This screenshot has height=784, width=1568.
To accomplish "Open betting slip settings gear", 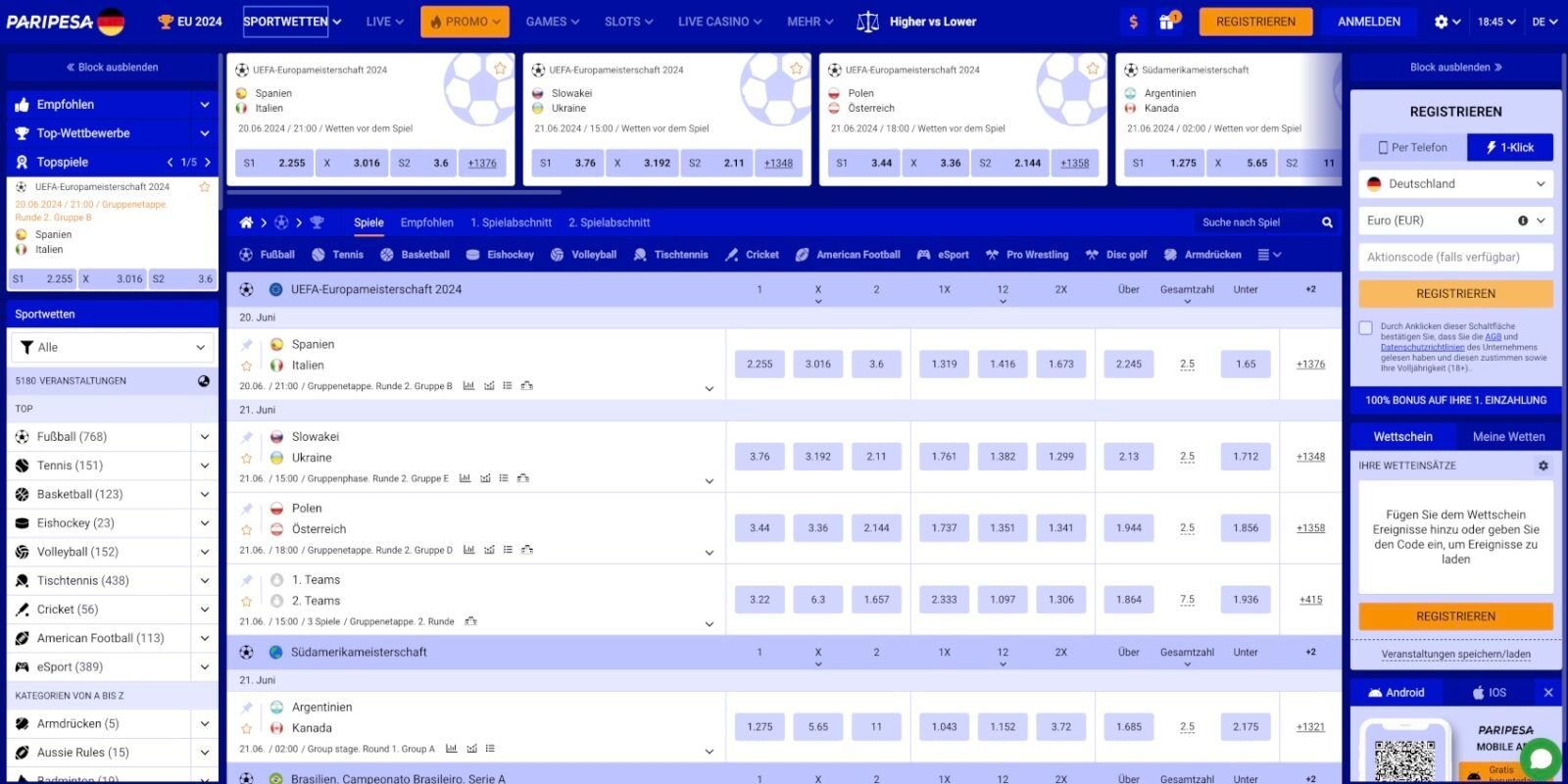I will pyautogui.click(x=1543, y=465).
